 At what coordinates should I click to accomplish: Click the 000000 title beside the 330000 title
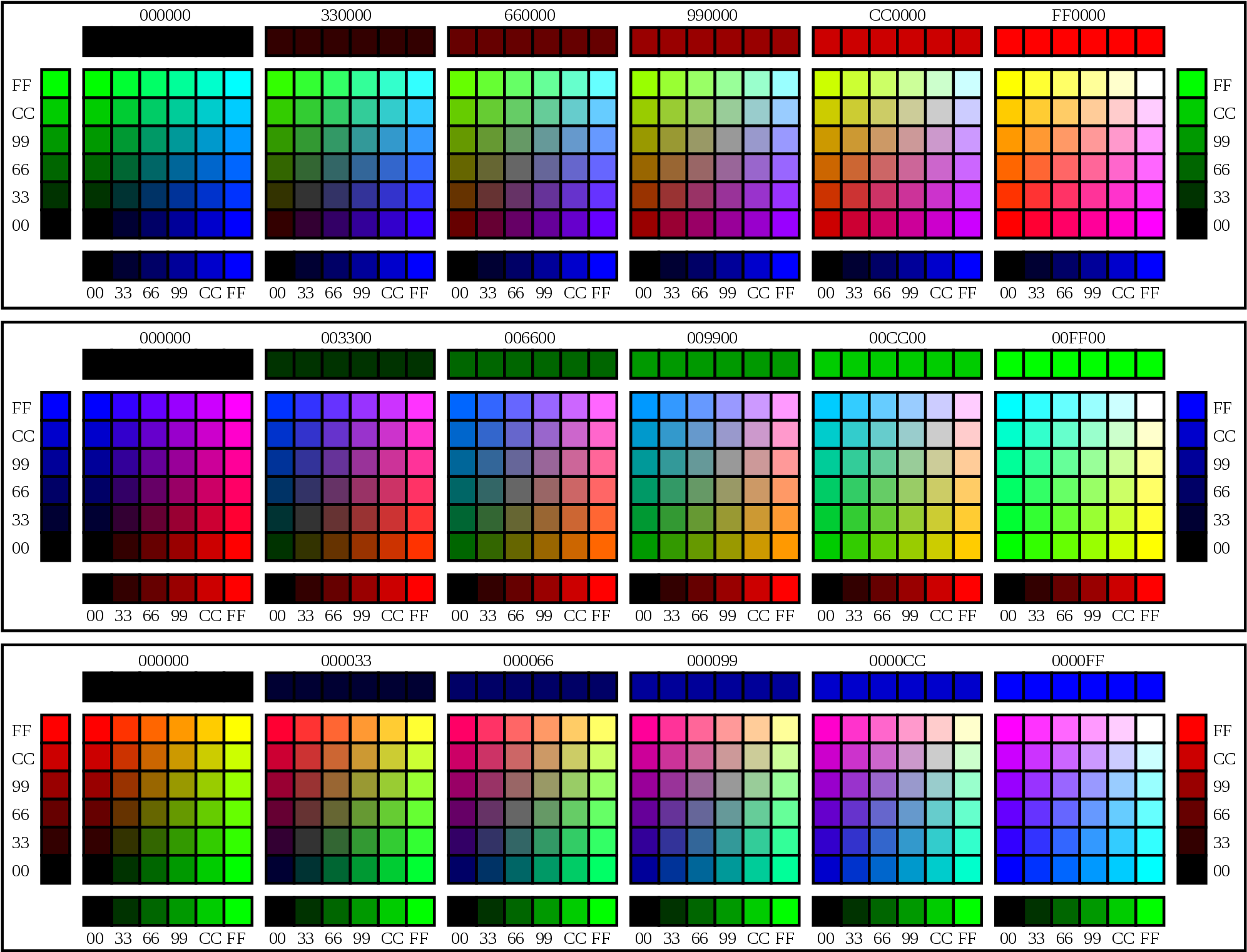tap(165, 15)
